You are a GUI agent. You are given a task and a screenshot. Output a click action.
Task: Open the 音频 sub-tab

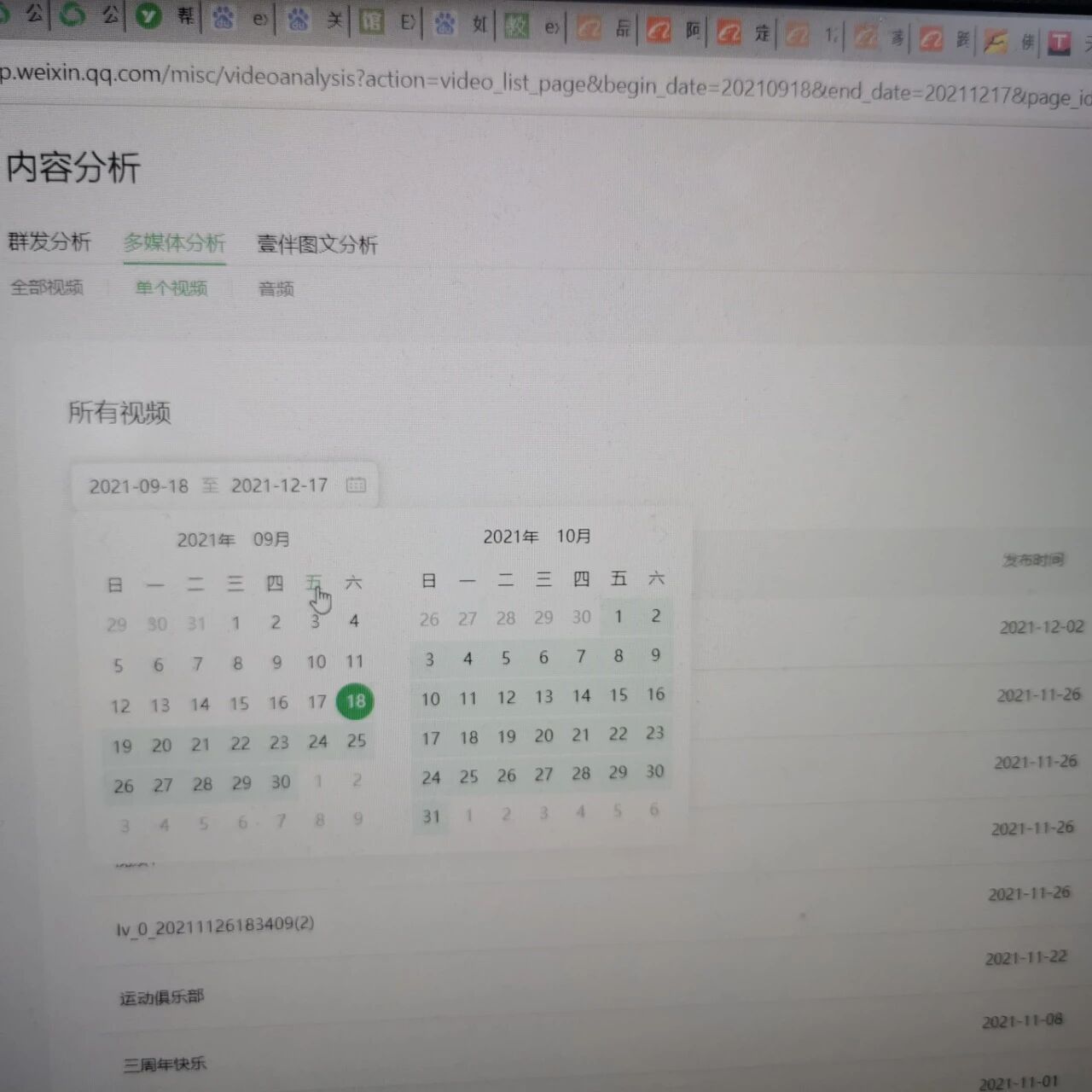(276, 289)
